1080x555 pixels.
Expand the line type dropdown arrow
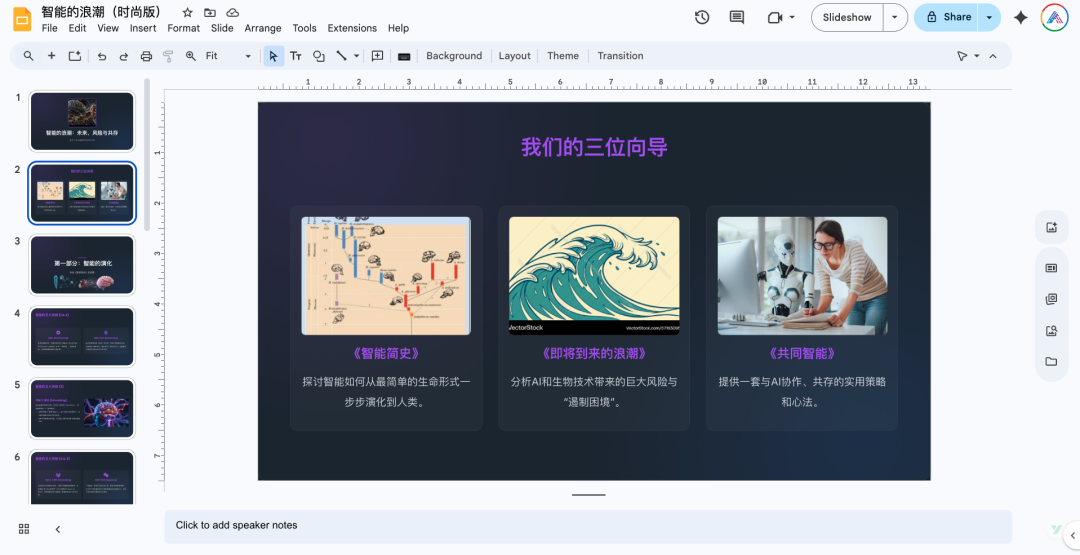(356, 56)
